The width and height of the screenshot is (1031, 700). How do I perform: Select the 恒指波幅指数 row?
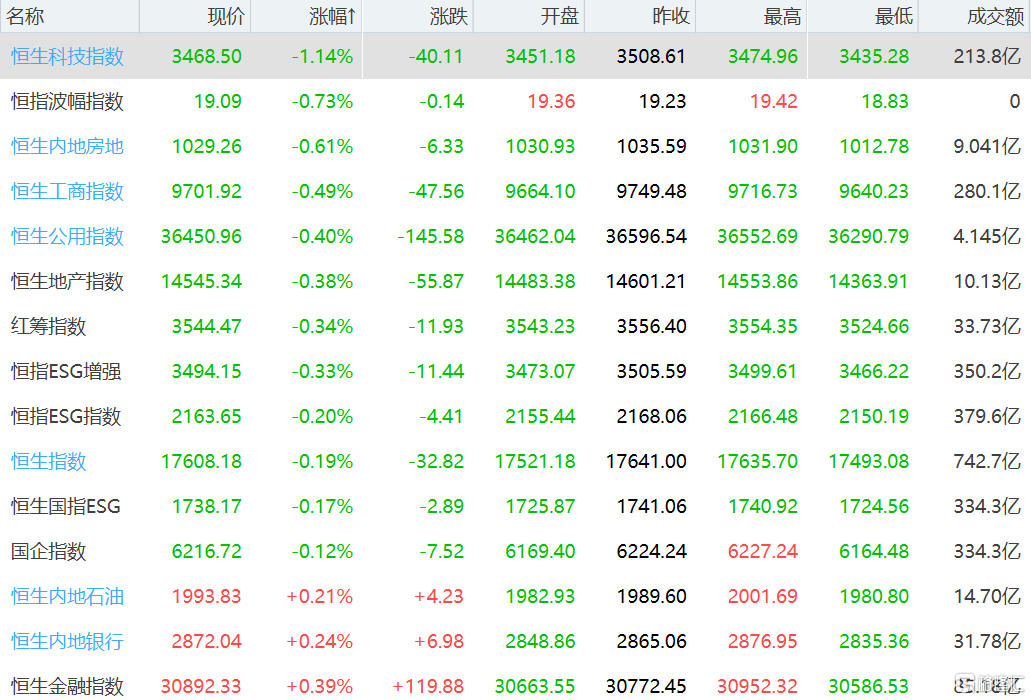click(68, 101)
